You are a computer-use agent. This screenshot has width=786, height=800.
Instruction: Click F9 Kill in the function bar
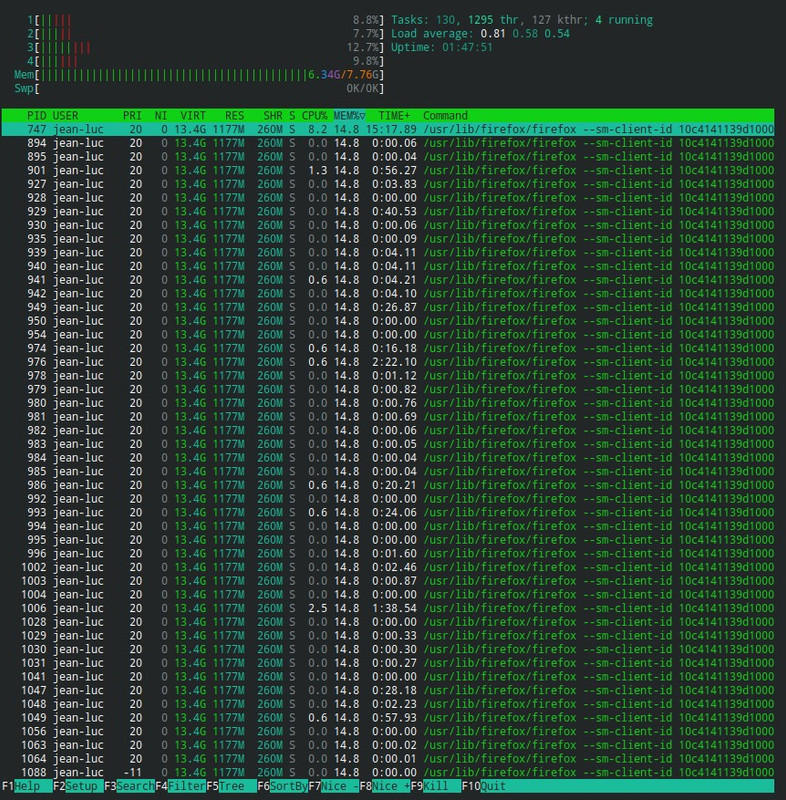pos(436,786)
